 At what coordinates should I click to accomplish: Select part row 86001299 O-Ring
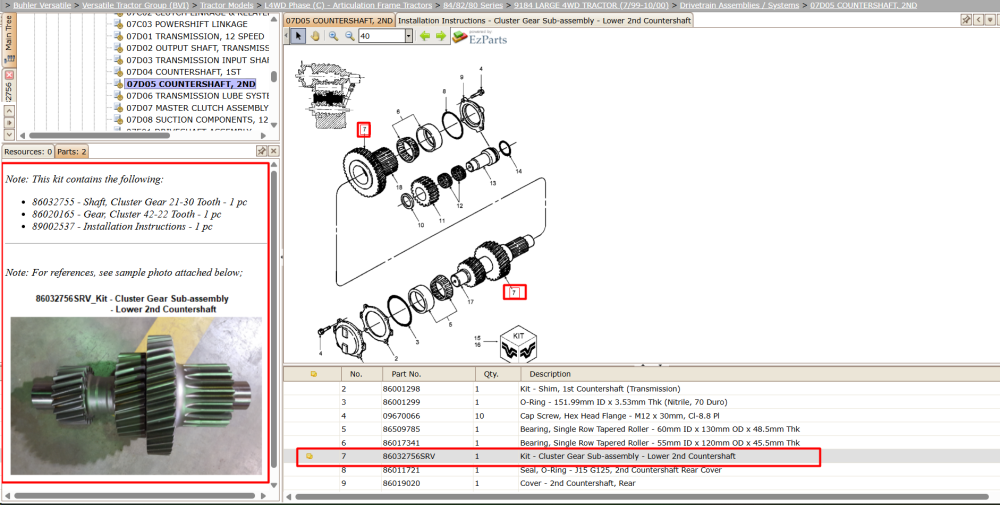coord(642,402)
